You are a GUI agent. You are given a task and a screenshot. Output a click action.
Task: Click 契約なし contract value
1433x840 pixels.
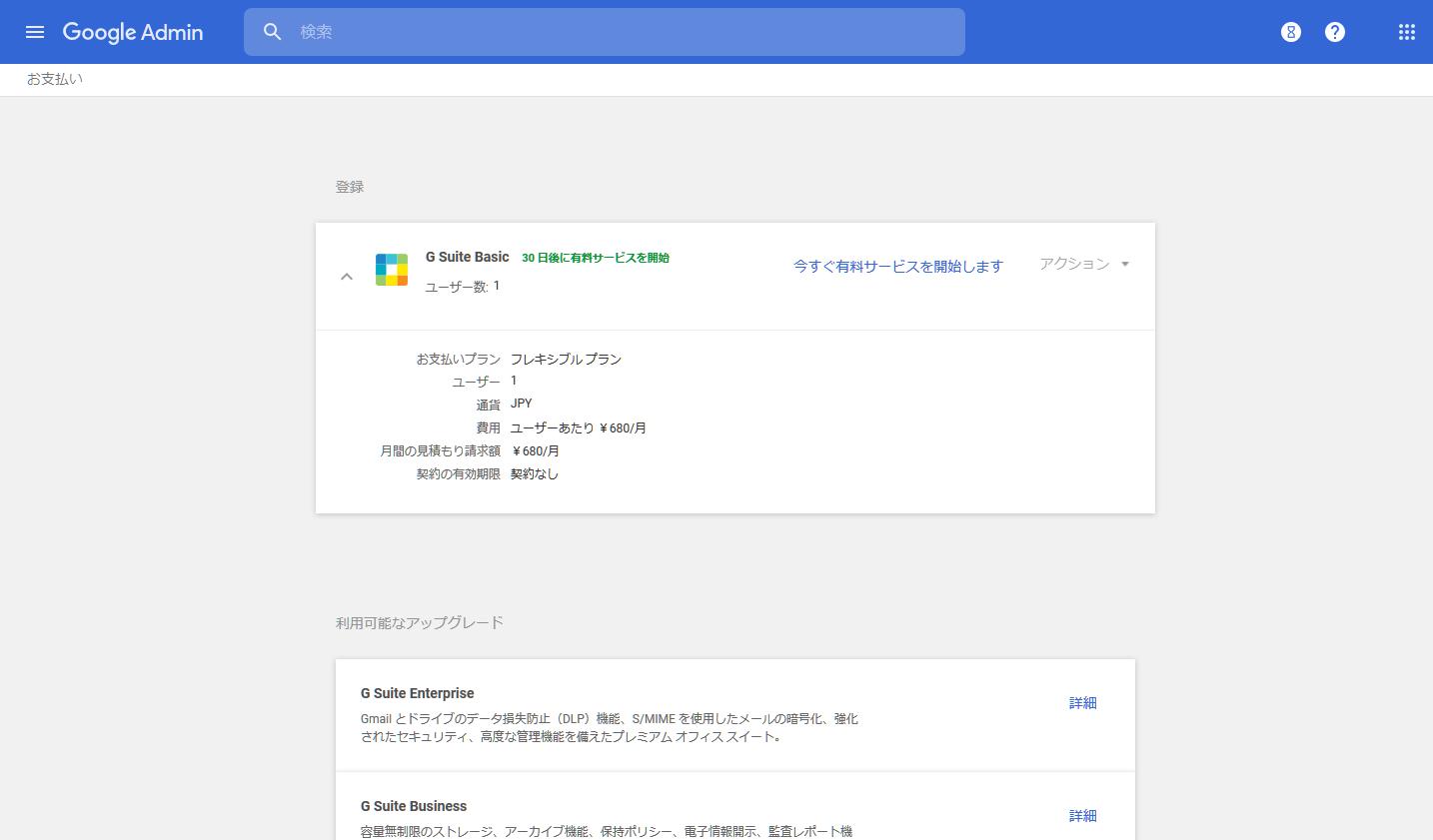(535, 473)
